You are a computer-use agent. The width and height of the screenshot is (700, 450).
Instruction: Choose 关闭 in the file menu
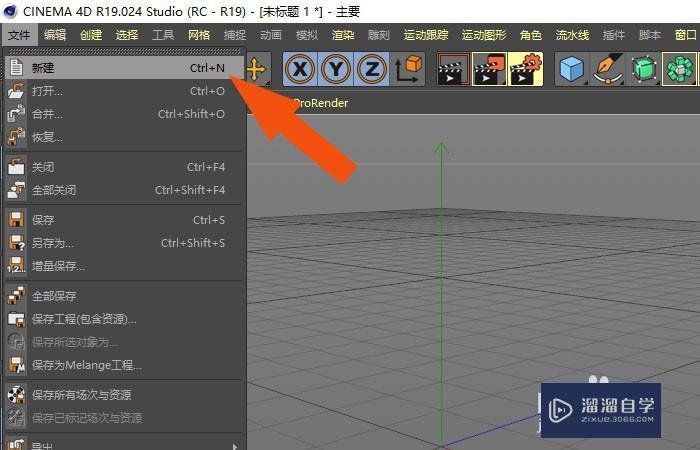(x=125, y=167)
